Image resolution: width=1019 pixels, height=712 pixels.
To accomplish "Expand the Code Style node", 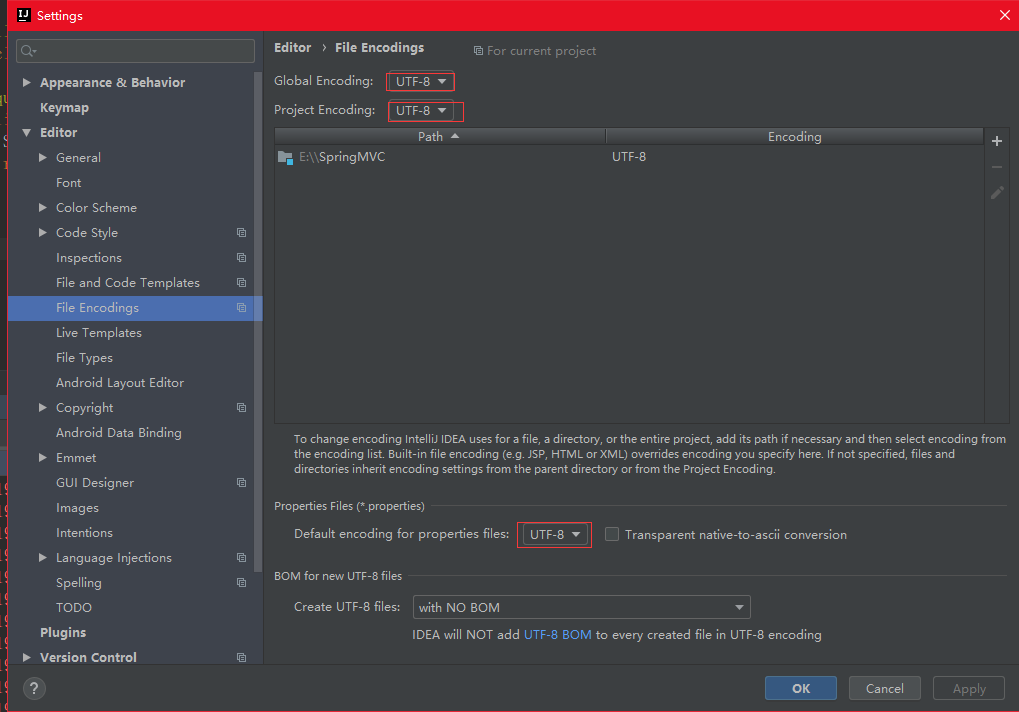I will tap(43, 233).
